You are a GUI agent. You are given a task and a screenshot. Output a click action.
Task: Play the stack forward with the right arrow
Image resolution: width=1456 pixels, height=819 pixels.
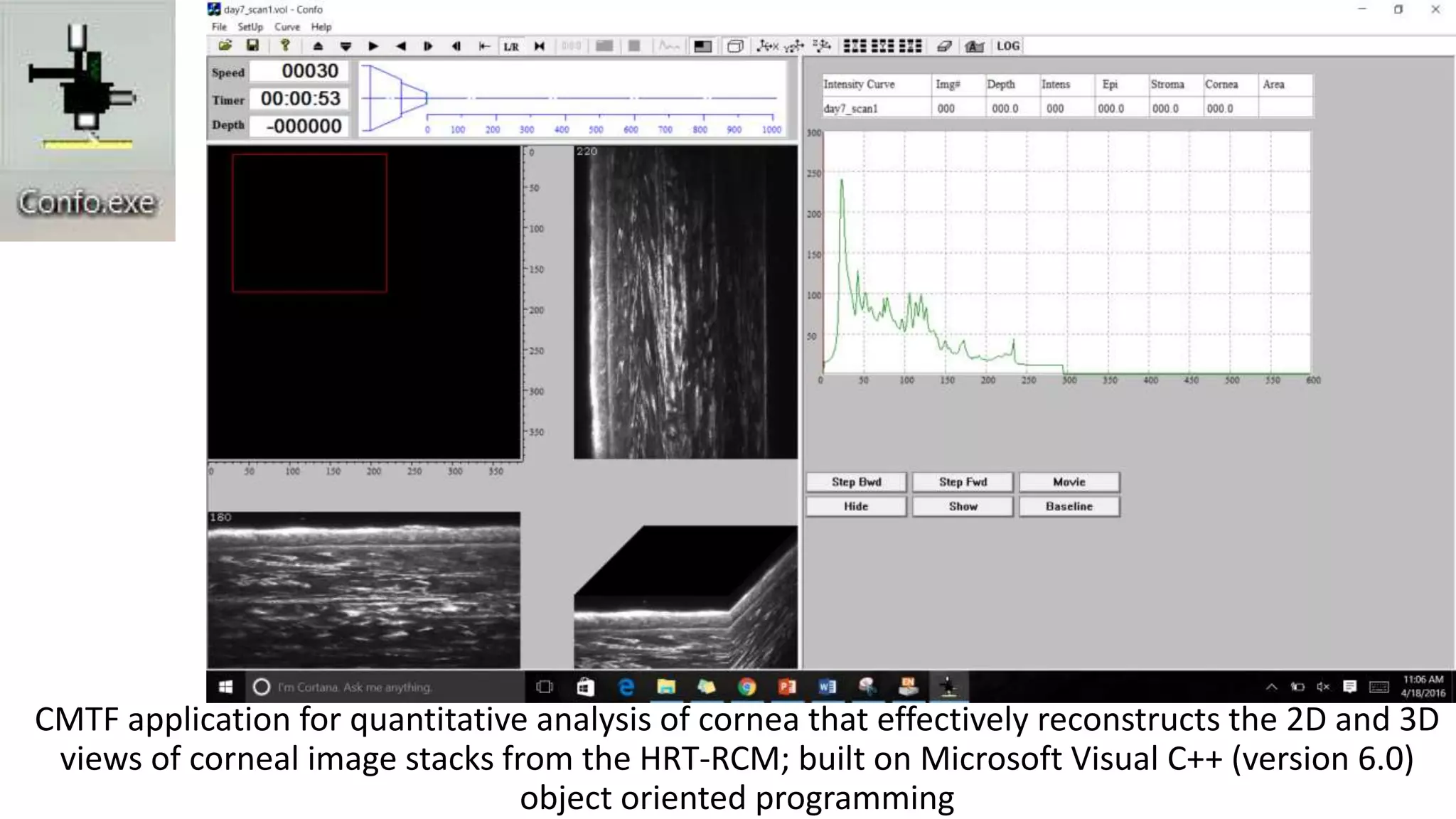coord(373,46)
